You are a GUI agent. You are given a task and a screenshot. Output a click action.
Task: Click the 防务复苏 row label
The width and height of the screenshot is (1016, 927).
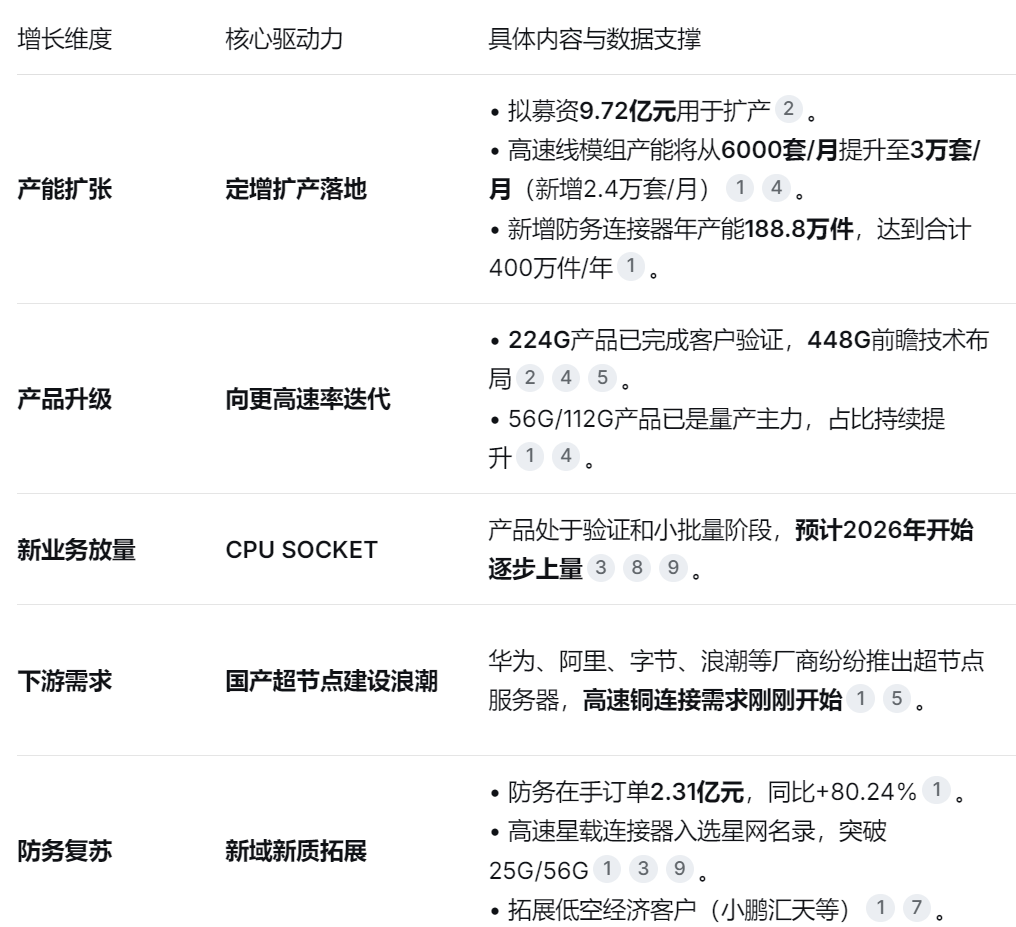(x=65, y=851)
